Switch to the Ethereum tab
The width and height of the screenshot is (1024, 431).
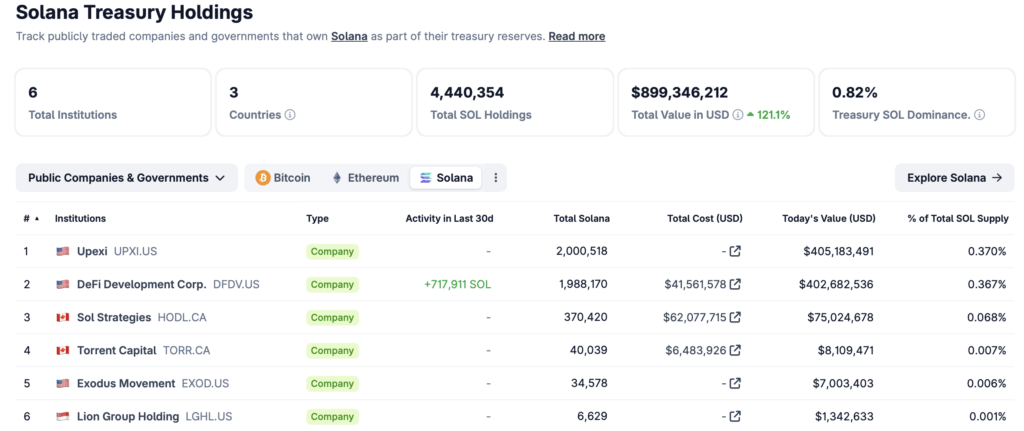[x=366, y=178]
